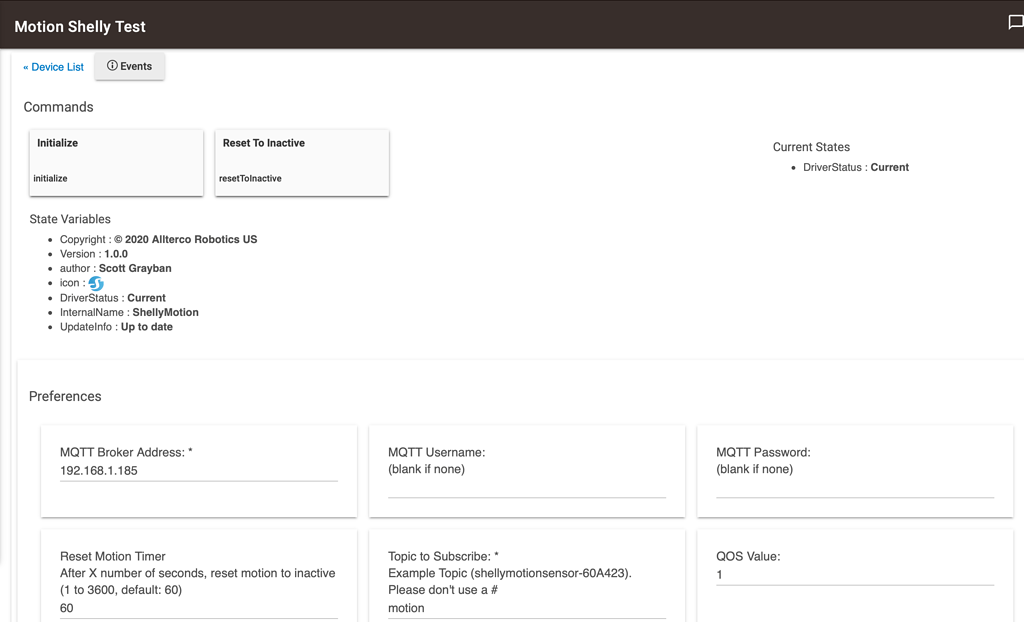Image resolution: width=1024 pixels, height=622 pixels.
Task: Navigate back using the Device List link
Action: (53, 66)
